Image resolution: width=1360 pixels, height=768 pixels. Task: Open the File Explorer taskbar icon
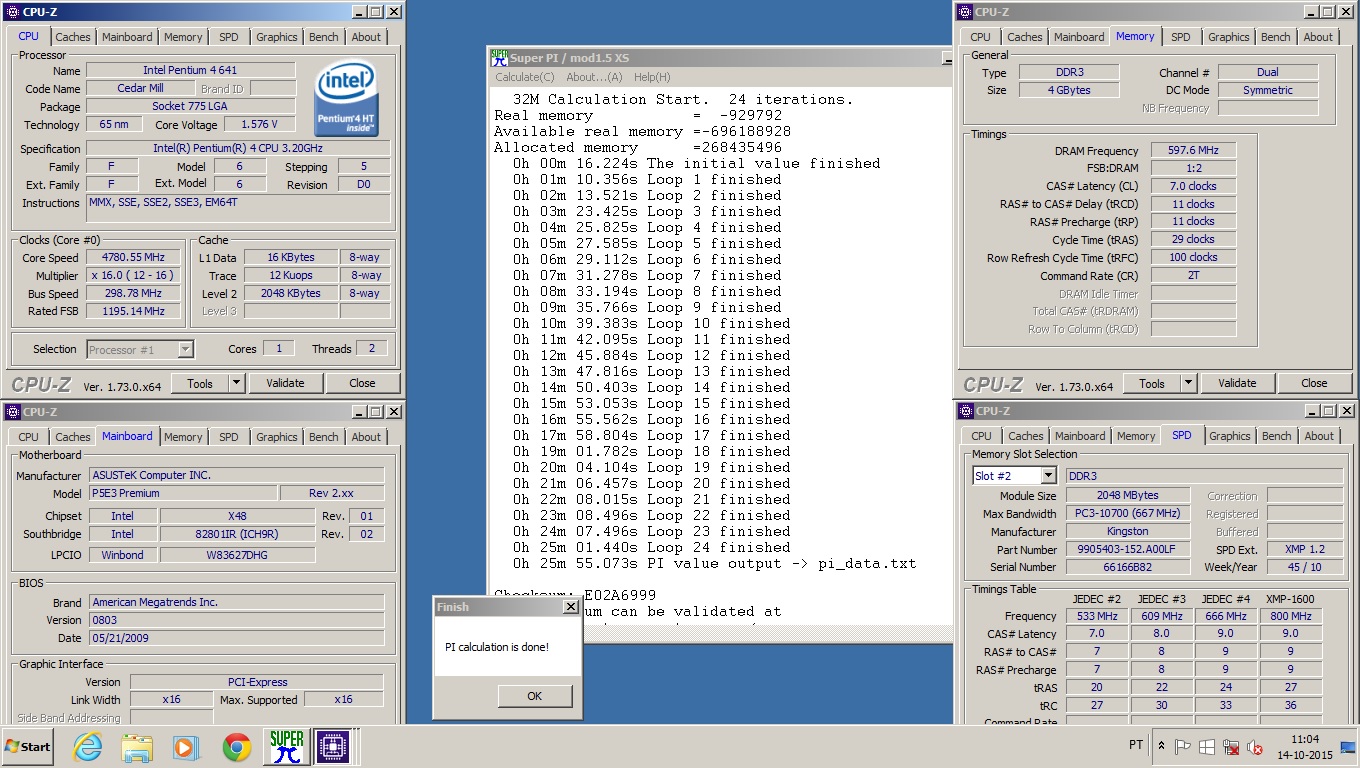coord(136,747)
